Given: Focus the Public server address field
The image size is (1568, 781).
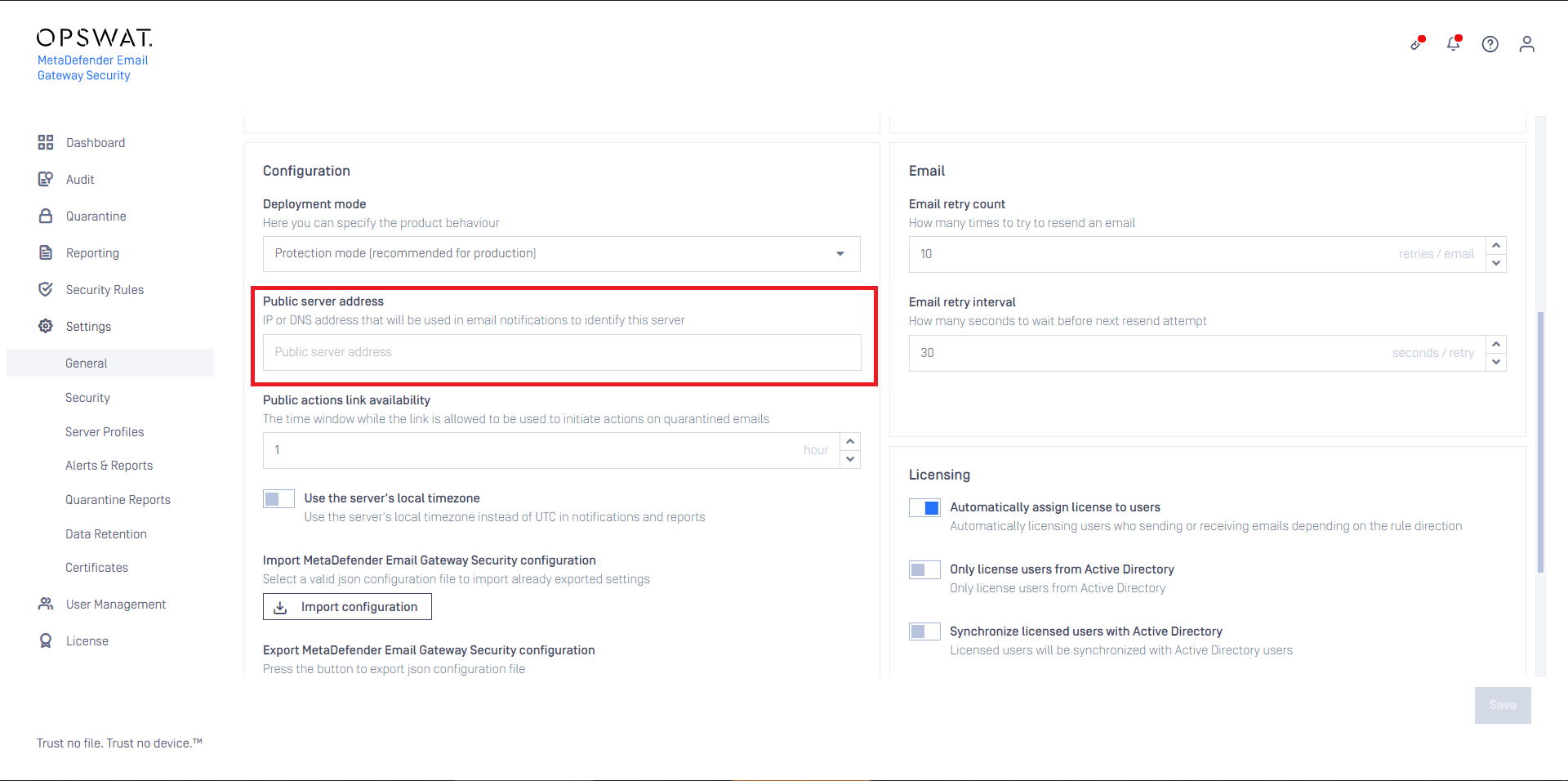Looking at the screenshot, I should click(x=562, y=352).
